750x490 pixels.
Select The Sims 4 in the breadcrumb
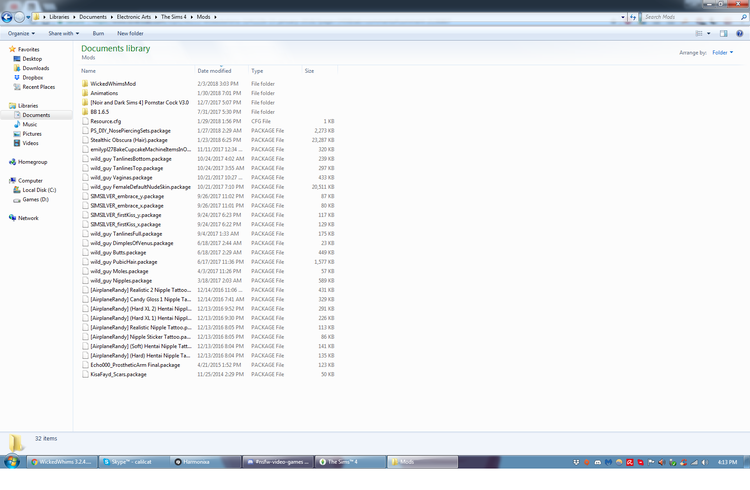click(x=173, y=17)
